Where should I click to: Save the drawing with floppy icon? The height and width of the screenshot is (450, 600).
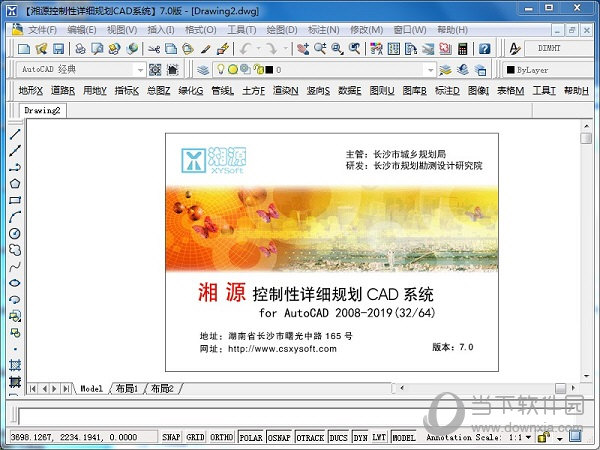58,49
